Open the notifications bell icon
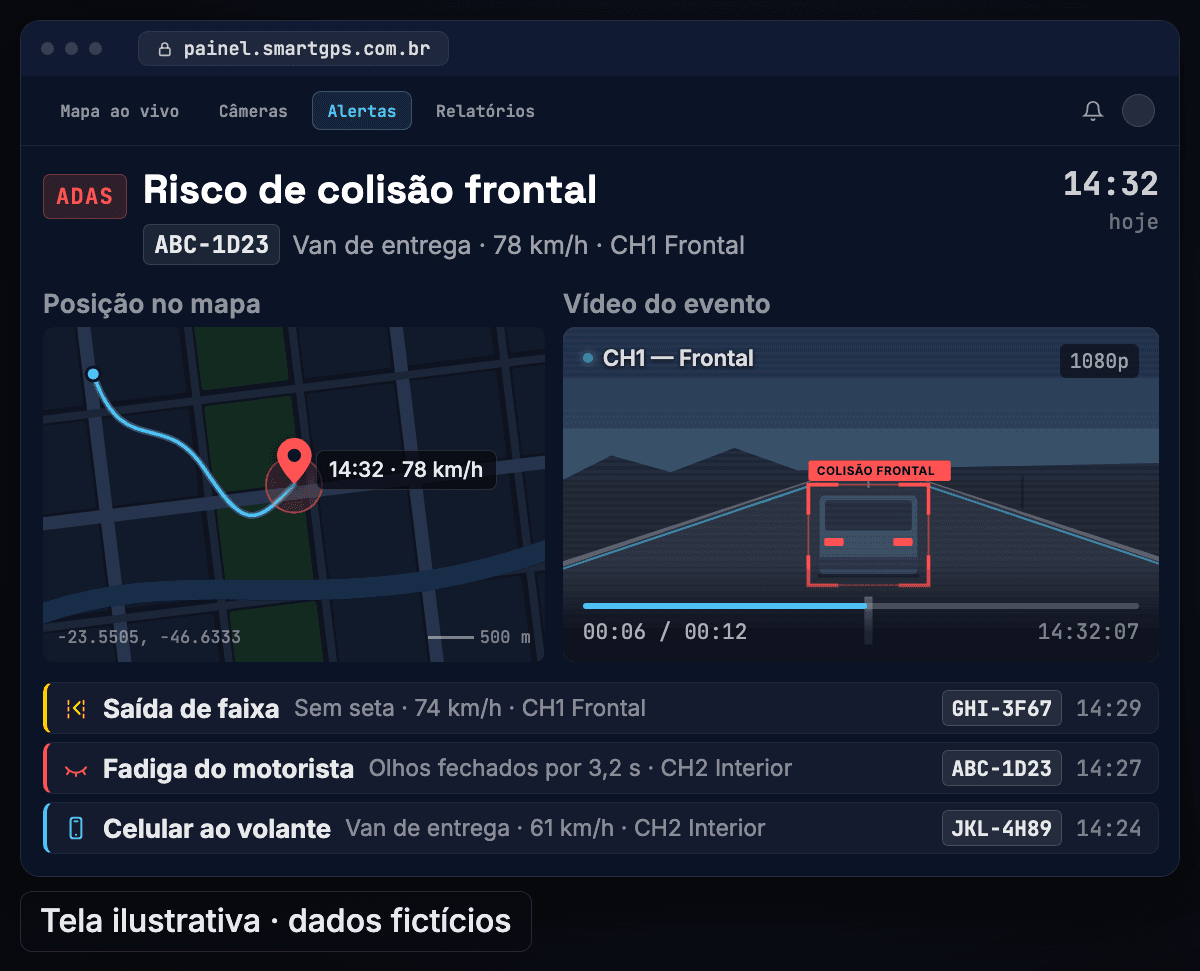Screen dimensions: 1200x971 click(x=1093, y=111)
